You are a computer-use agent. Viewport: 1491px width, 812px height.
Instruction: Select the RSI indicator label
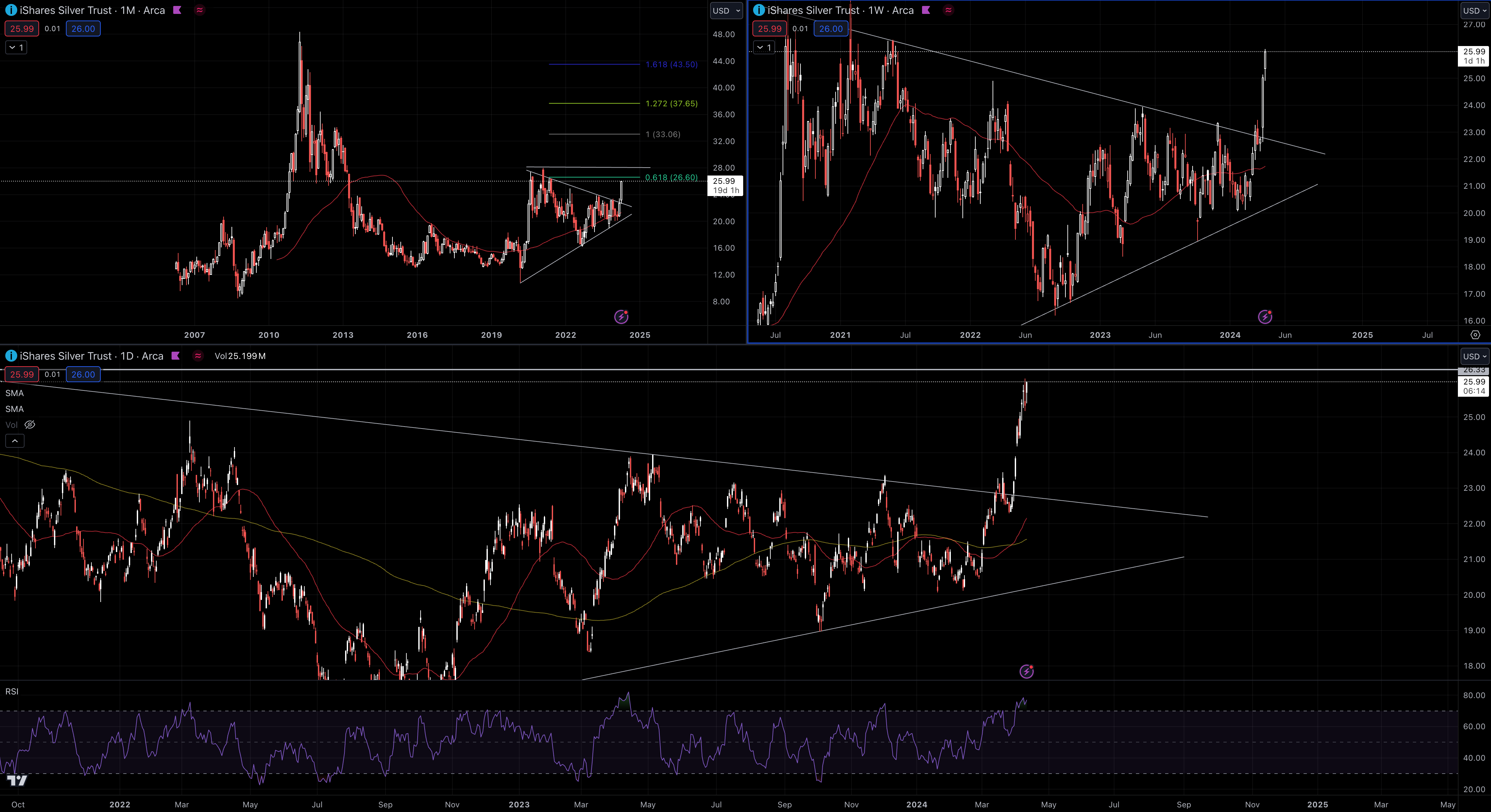pos(12,691)
